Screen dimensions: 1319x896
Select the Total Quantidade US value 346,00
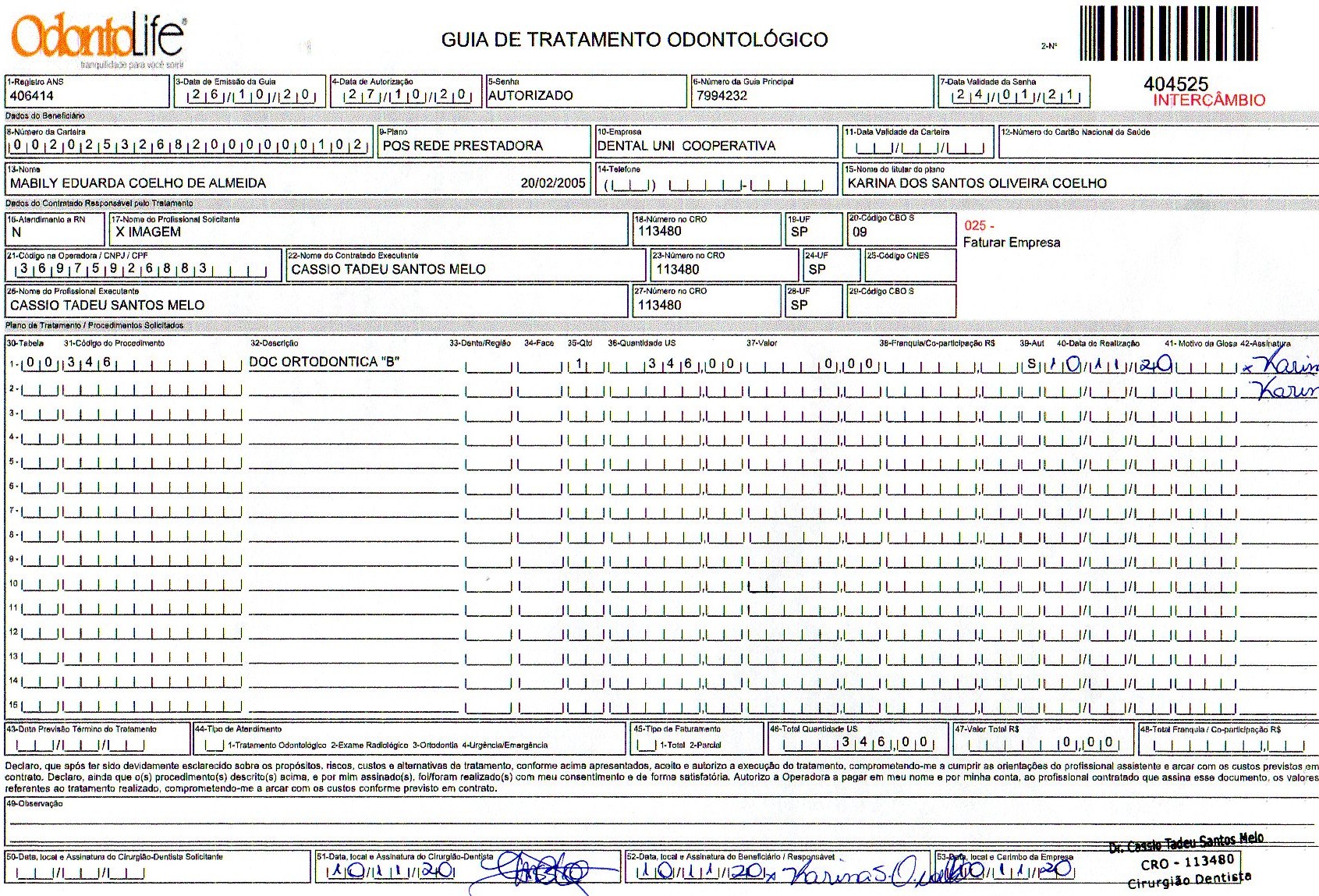tap(885, 742)
